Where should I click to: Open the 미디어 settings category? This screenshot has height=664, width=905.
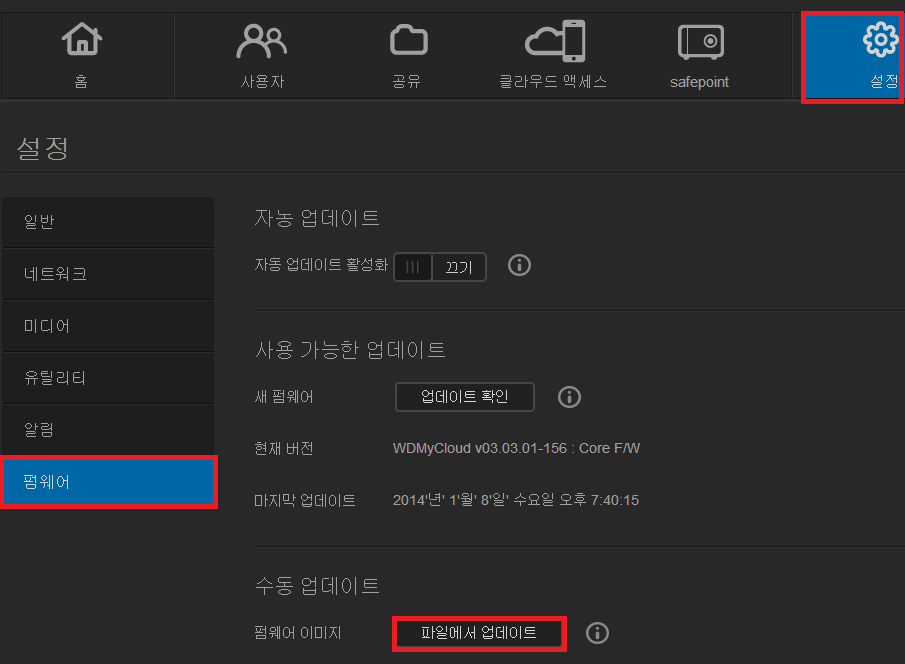point(107,326)
